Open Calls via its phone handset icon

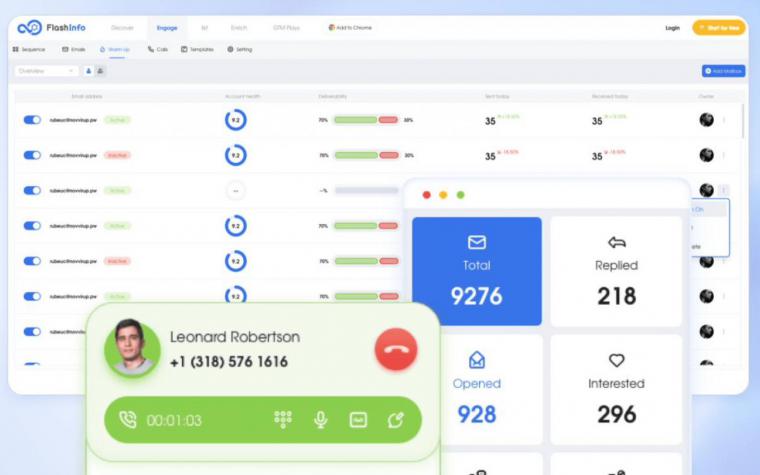coord(151,49)
